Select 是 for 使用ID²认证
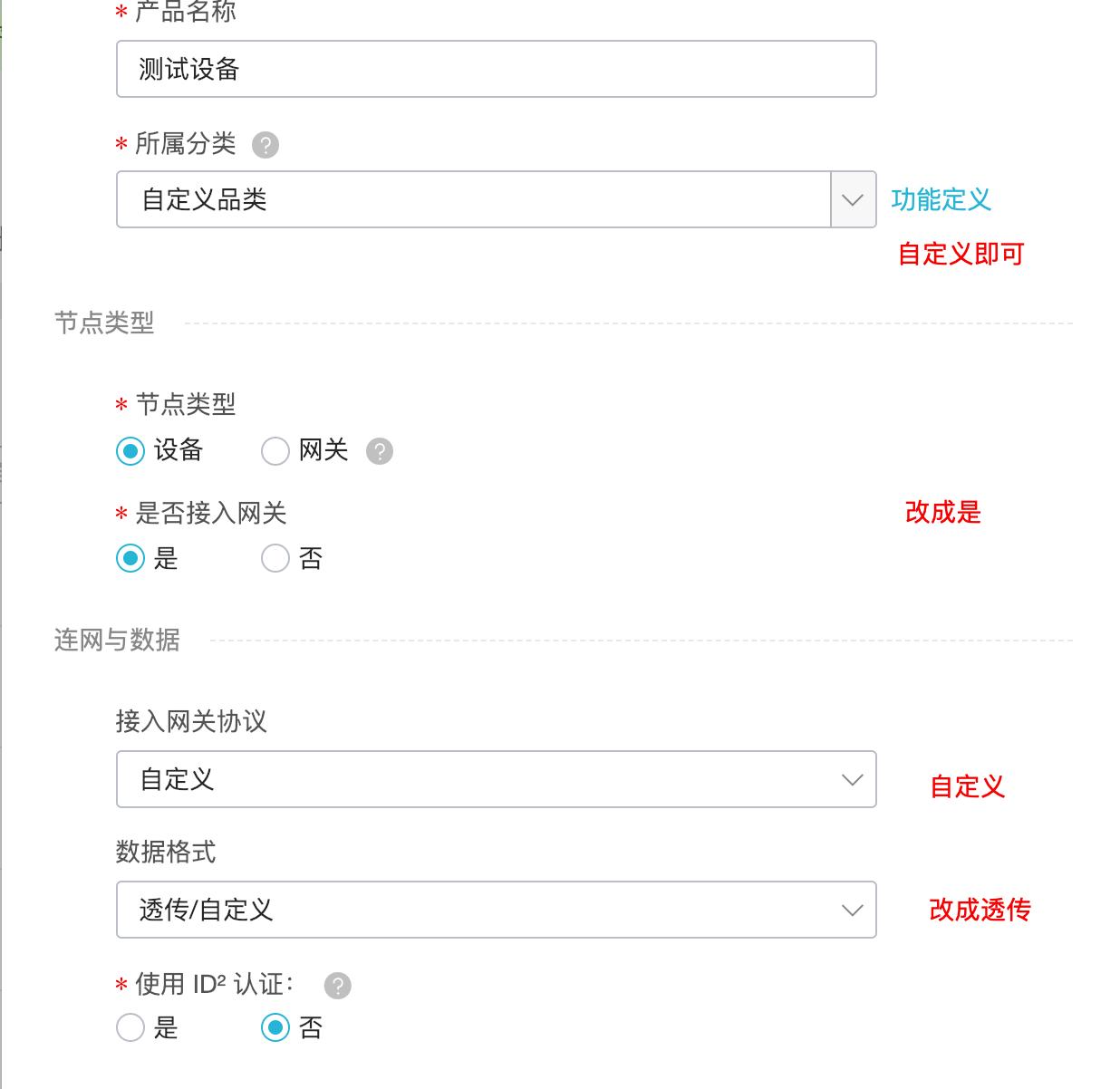 pyautogui.click(x=130, y=1028)
